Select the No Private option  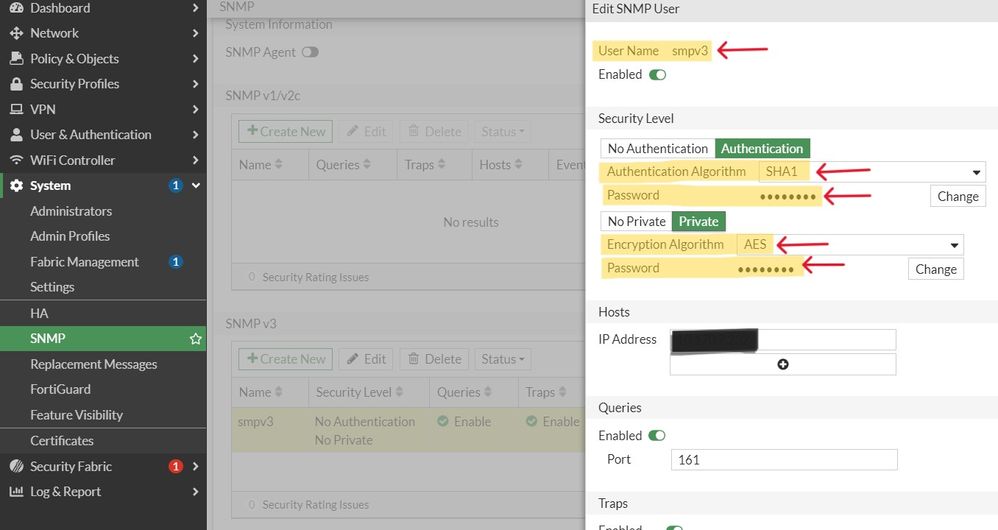point(636,221)
